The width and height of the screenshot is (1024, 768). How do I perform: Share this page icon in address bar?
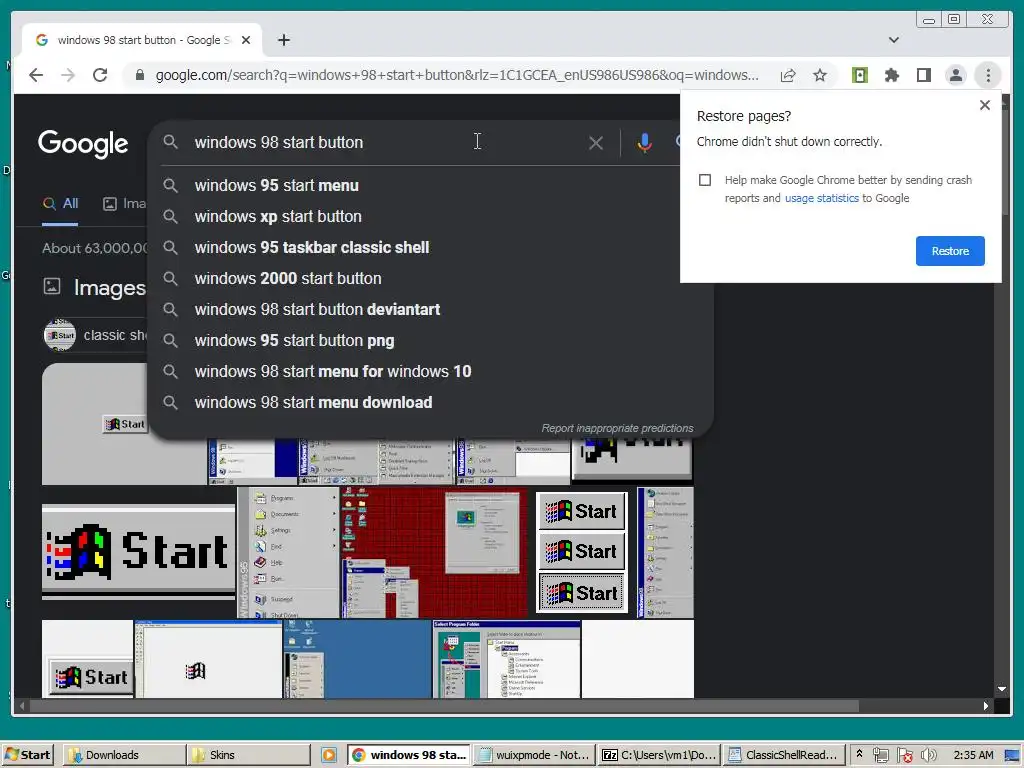click(x=788, y=75)
